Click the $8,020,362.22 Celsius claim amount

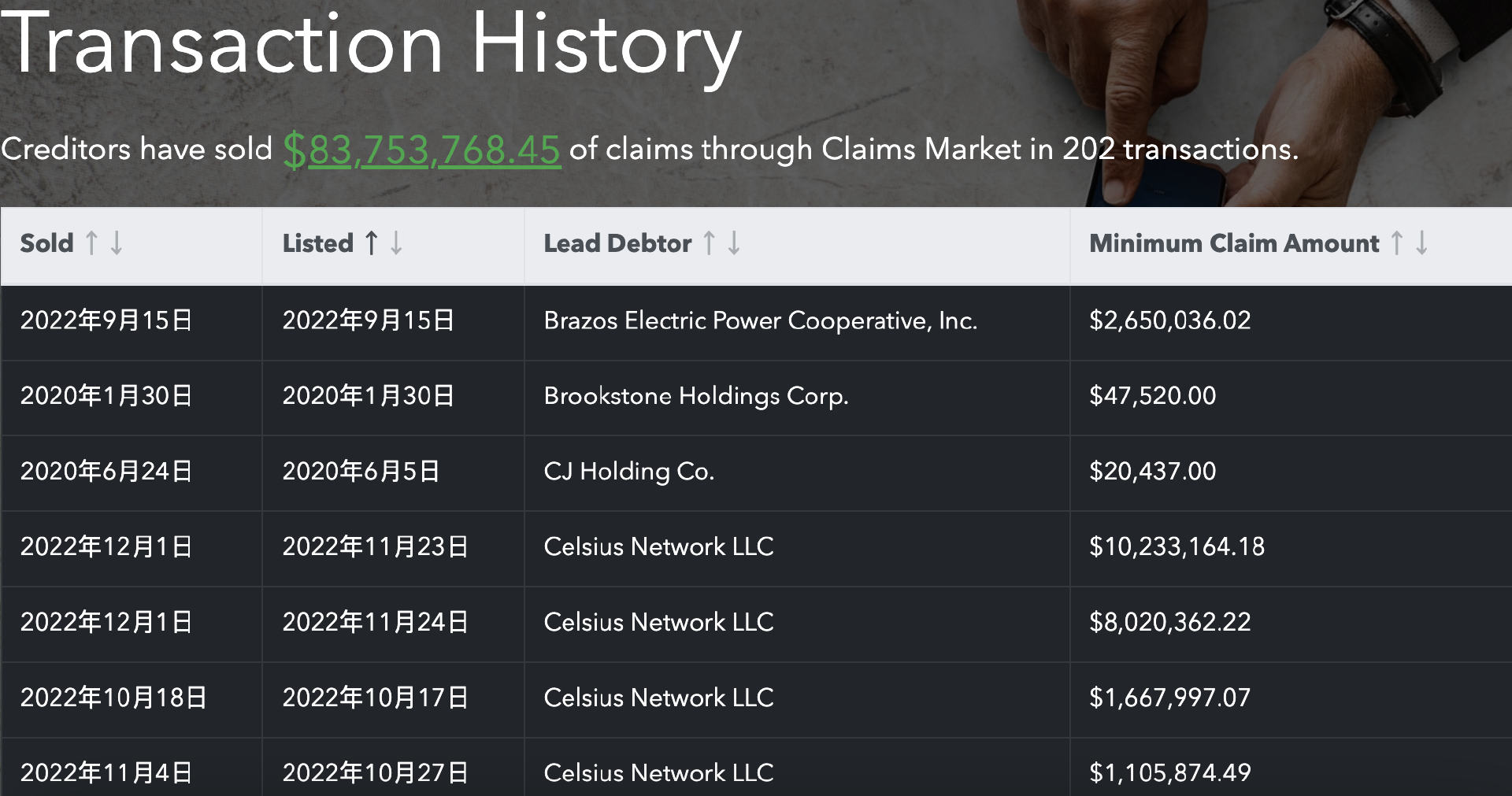(1169, 622)
